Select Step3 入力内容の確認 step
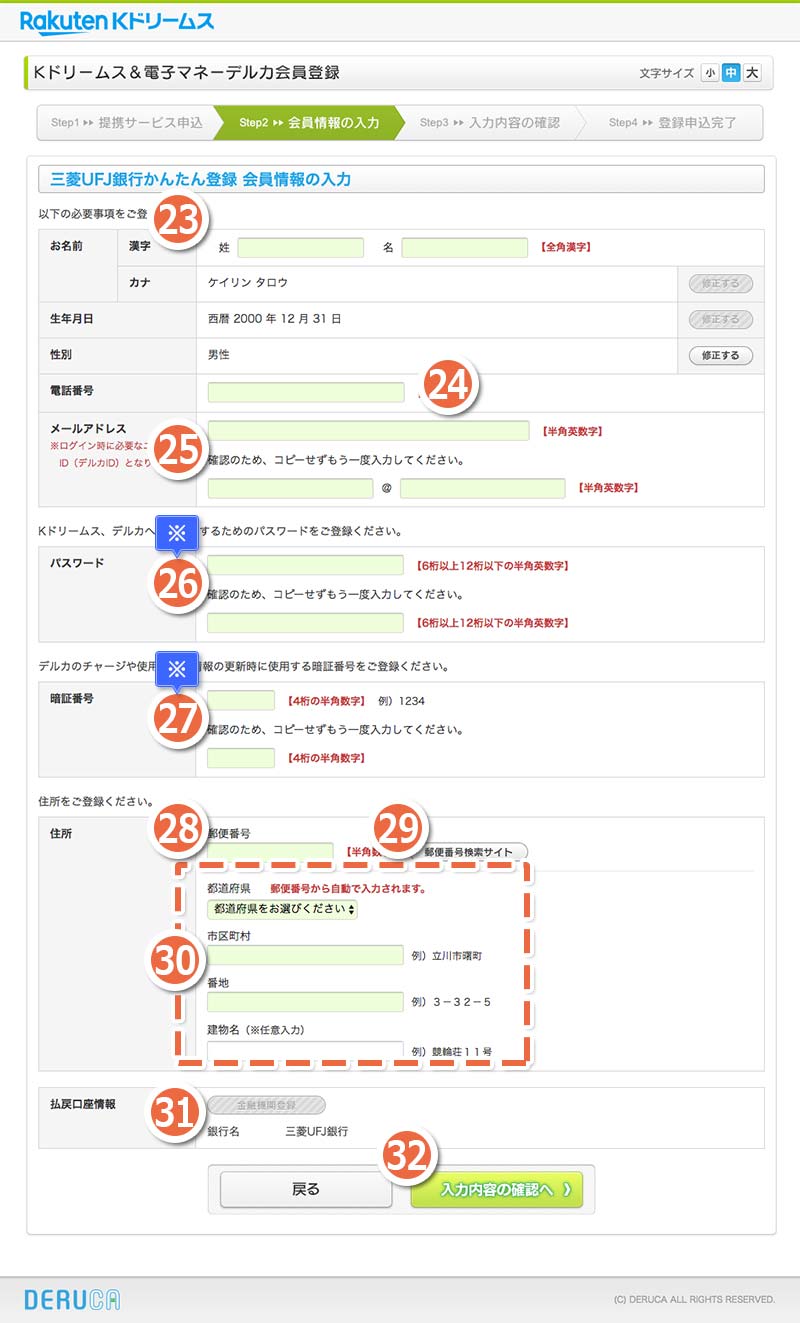This screenshot has height=1323, width=800. click(490, 123)
